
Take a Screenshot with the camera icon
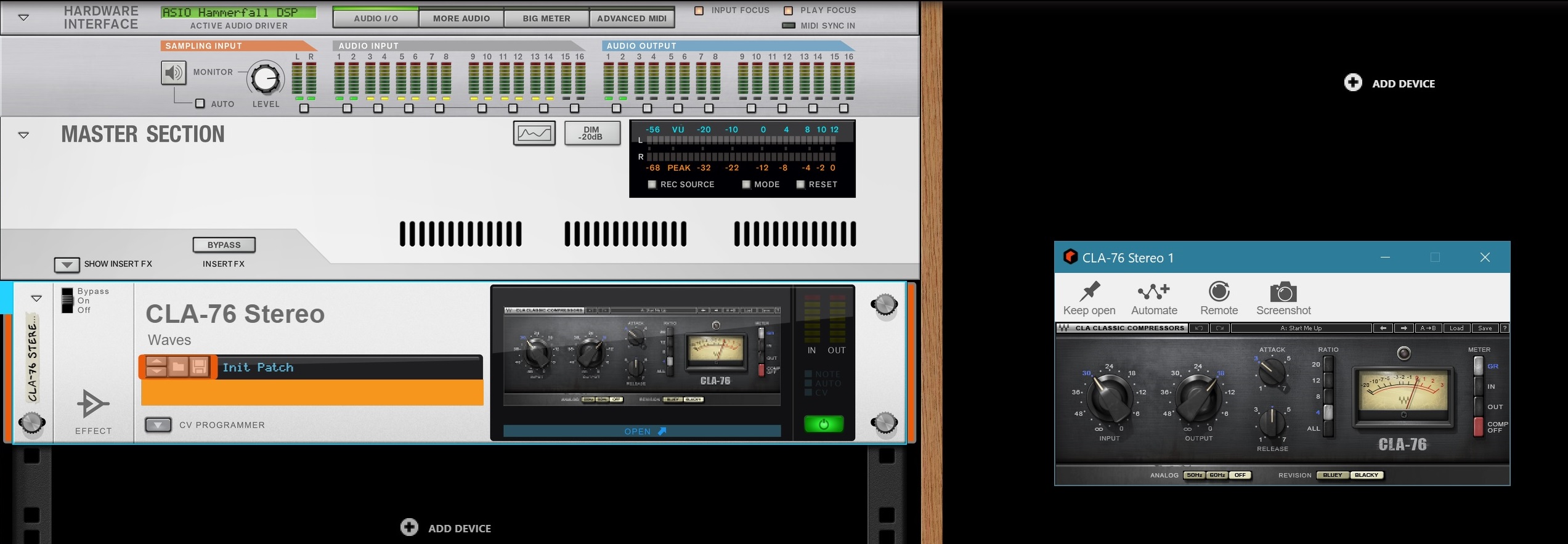click(x=1283, y=292)
